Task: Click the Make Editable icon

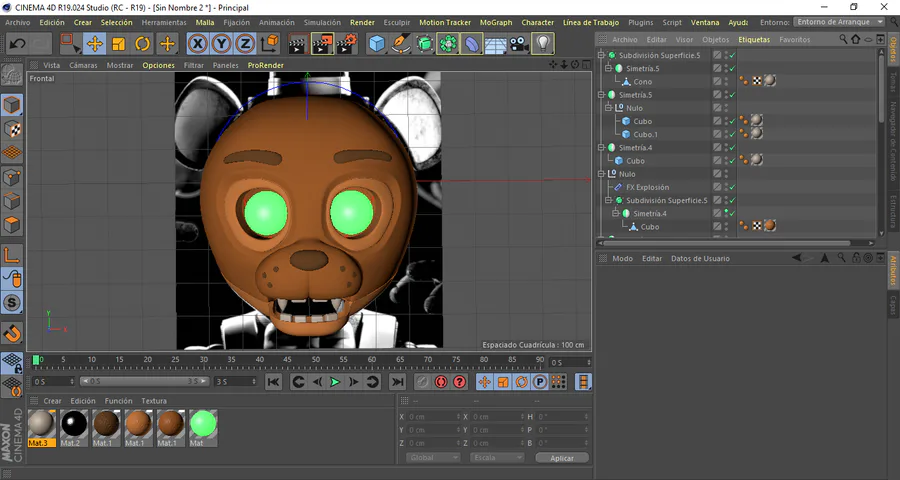Action: (12, 75)
